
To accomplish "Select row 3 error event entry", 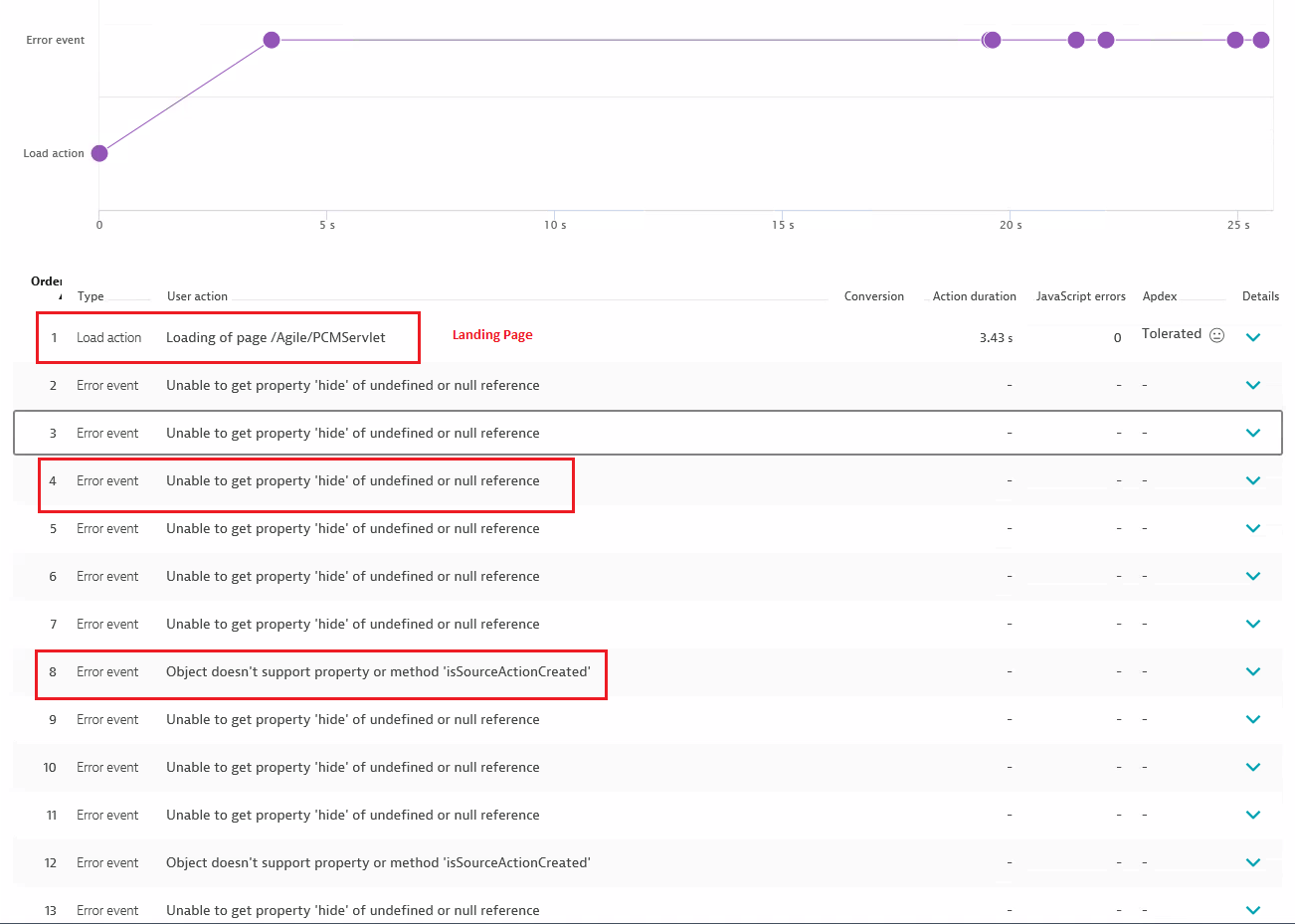I will click(x=352, y=433).
